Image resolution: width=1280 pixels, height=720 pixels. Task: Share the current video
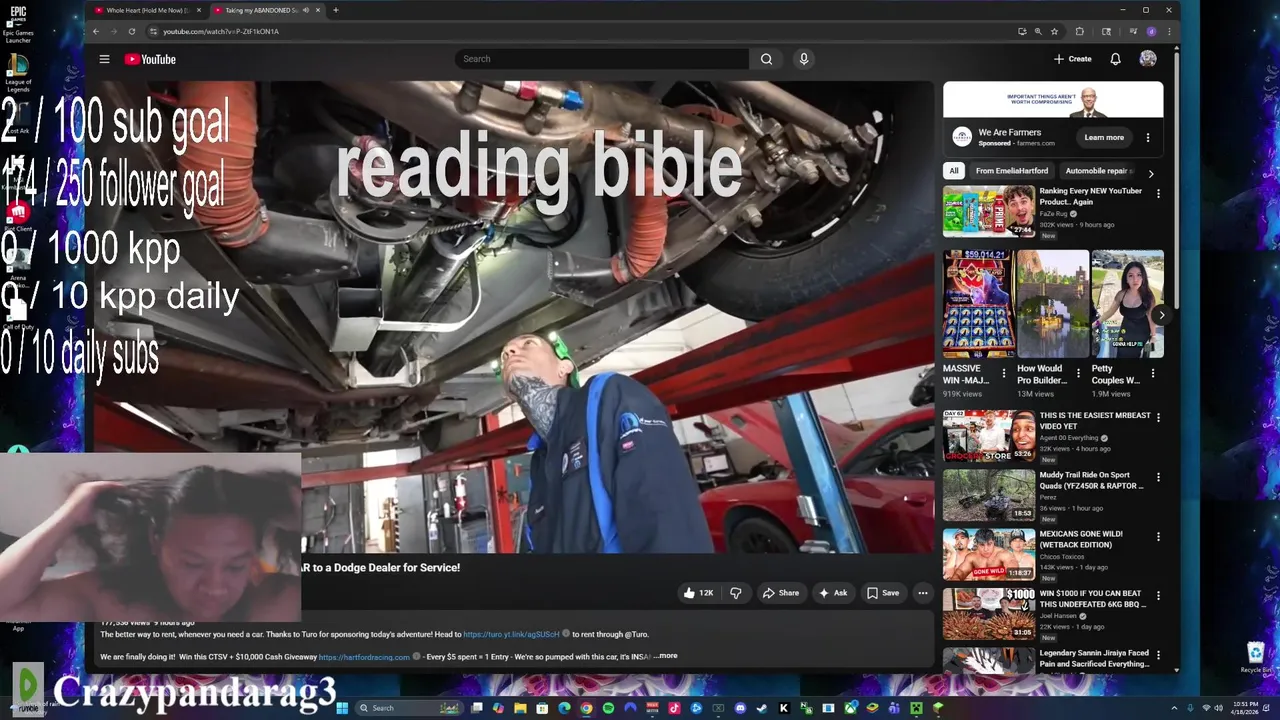pos(781,593)
